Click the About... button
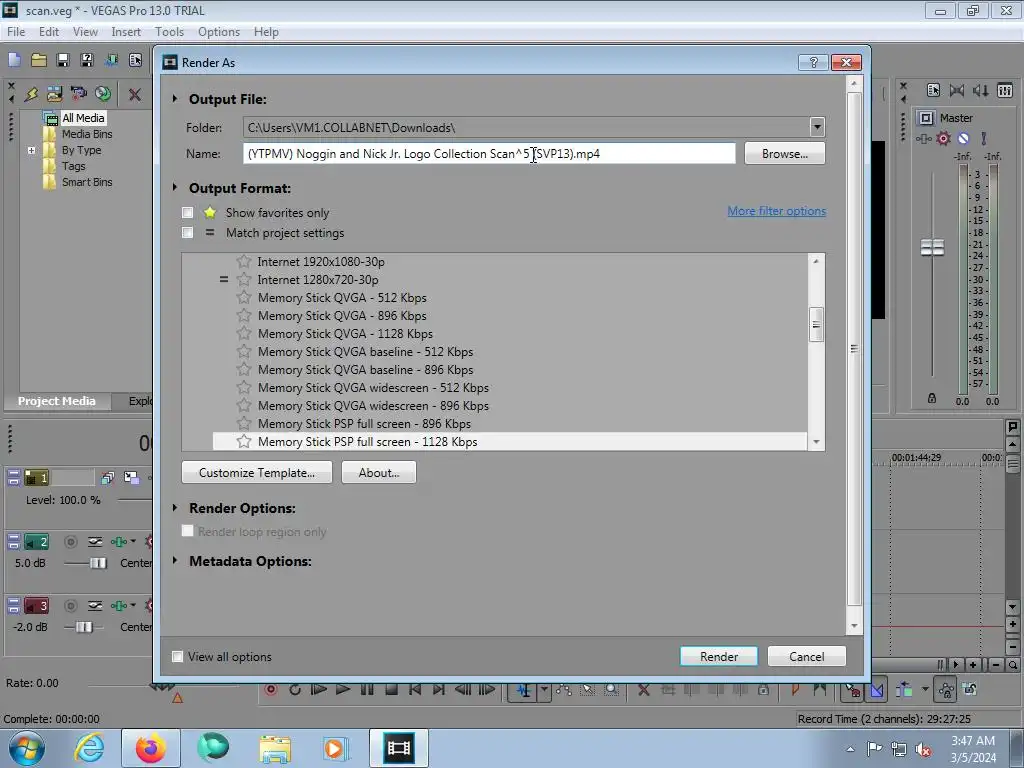 pos(379,473)
